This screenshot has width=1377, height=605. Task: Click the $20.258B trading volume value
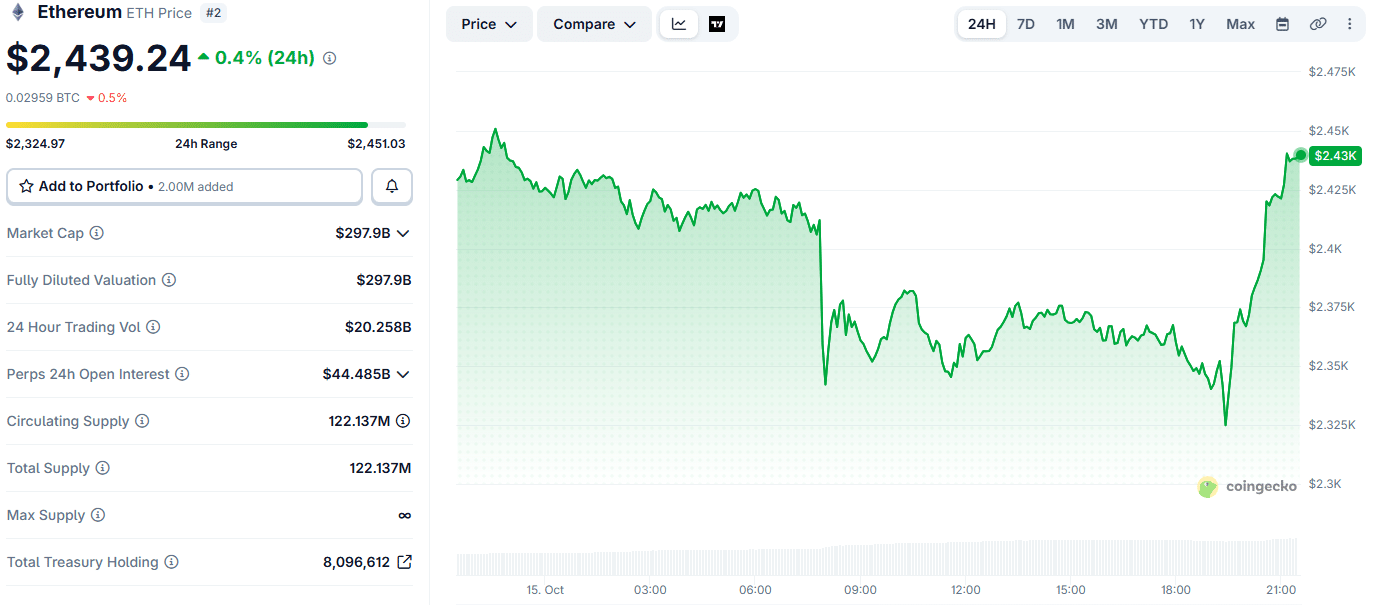378,327
